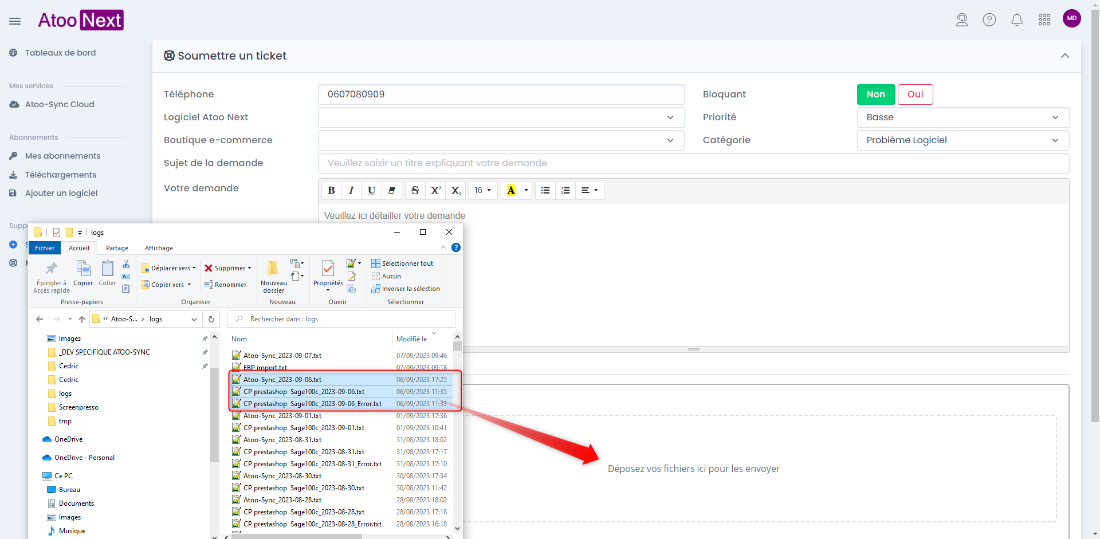
Task: Insert an ordered numbered list
Action: tap(565, 190)
